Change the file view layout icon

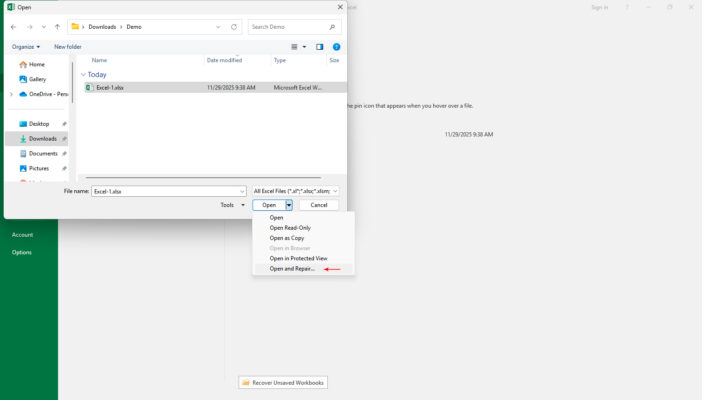[x=294, y=47]
